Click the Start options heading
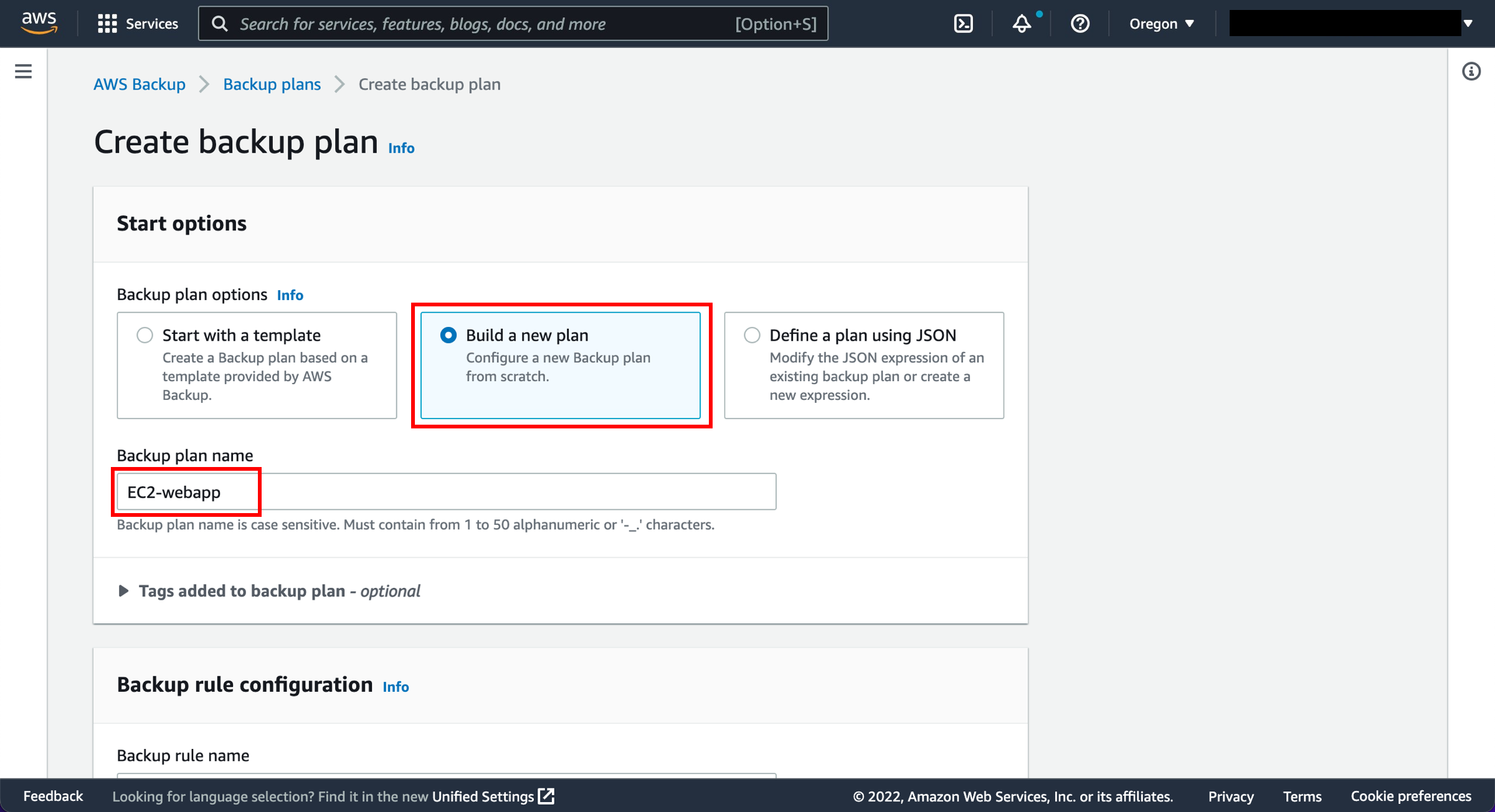Image resolution: width=1495 pixels, height=812 pixels. click(182, 223)
